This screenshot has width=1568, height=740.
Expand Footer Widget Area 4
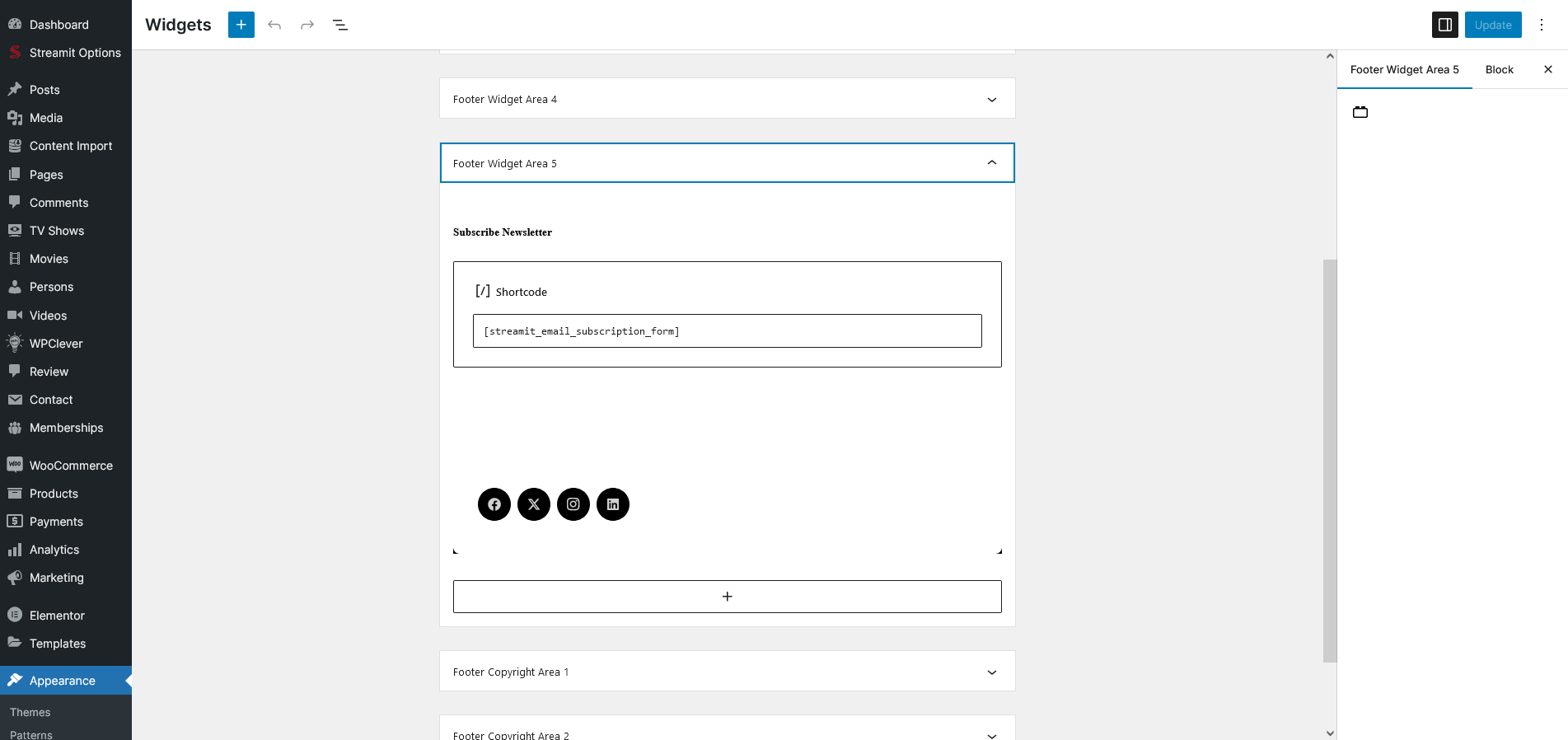(x=728, y=99)
